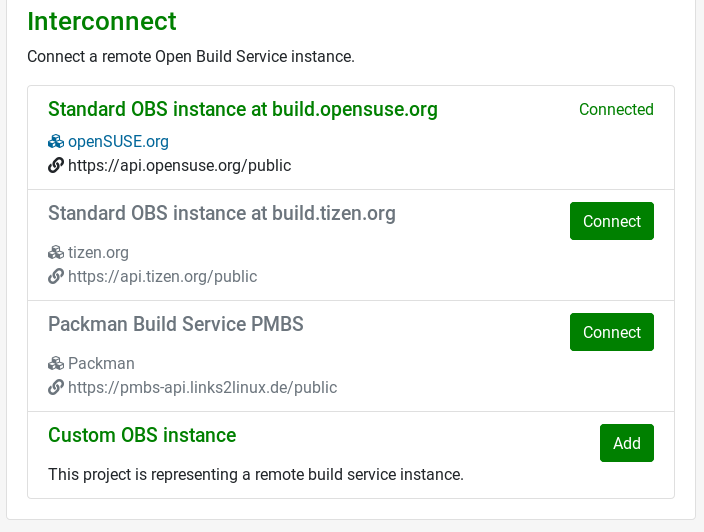Screen dimensions: 704x532
Task: Click the cubes icon beside tizen.org
Action: coord(56,252)
